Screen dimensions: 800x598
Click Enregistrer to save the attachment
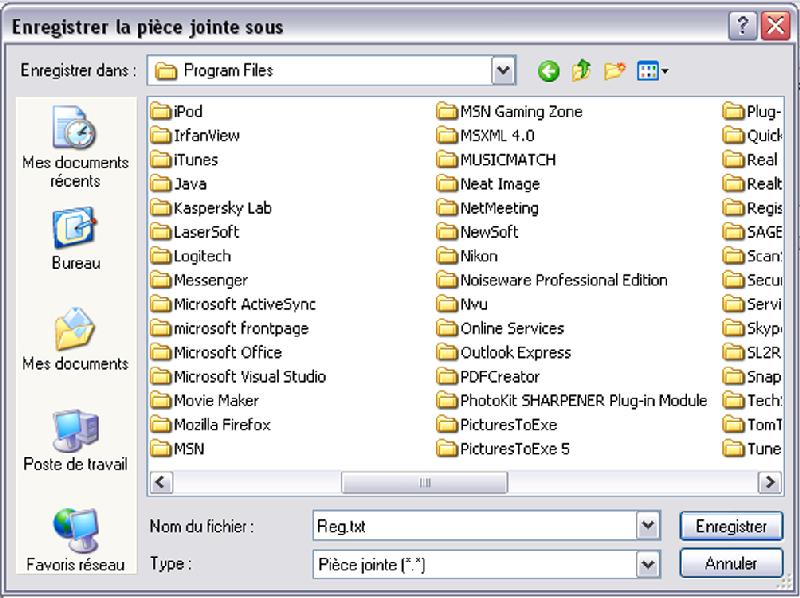(x=731, y=526)
